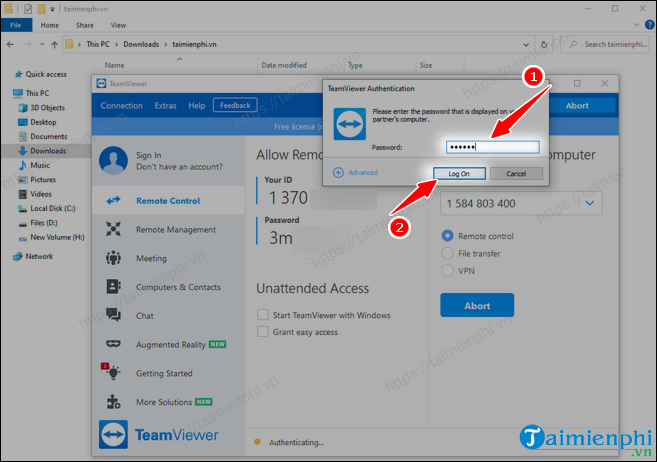This screenshot has width=657, height=462.
Task: Click the Abort button in top banner
Action: click(577, 106)
